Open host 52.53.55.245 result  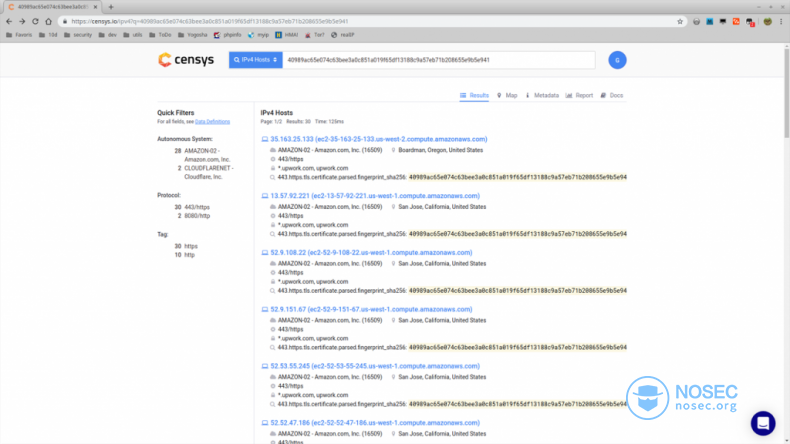click(375, 366)
